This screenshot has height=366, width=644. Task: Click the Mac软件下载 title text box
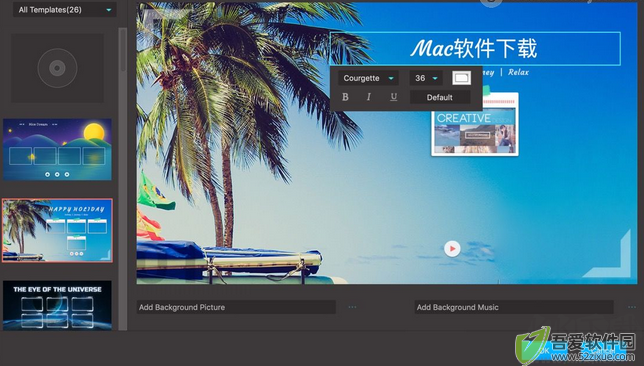pyautogui.click(x=475, y=48)
